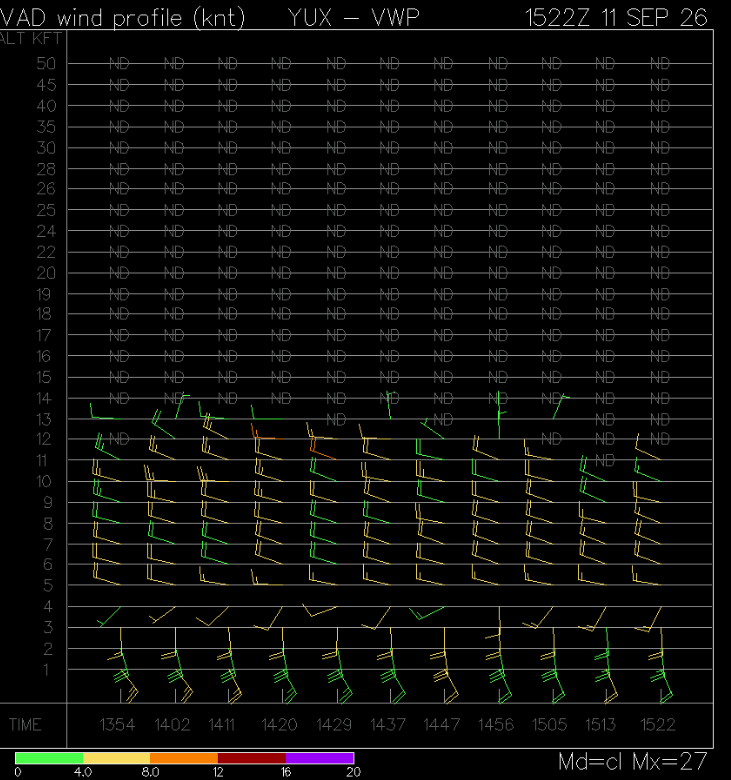Screen dimensions: 731x780
Task: Click the 1354 time label
Action: tap(117, 725)
